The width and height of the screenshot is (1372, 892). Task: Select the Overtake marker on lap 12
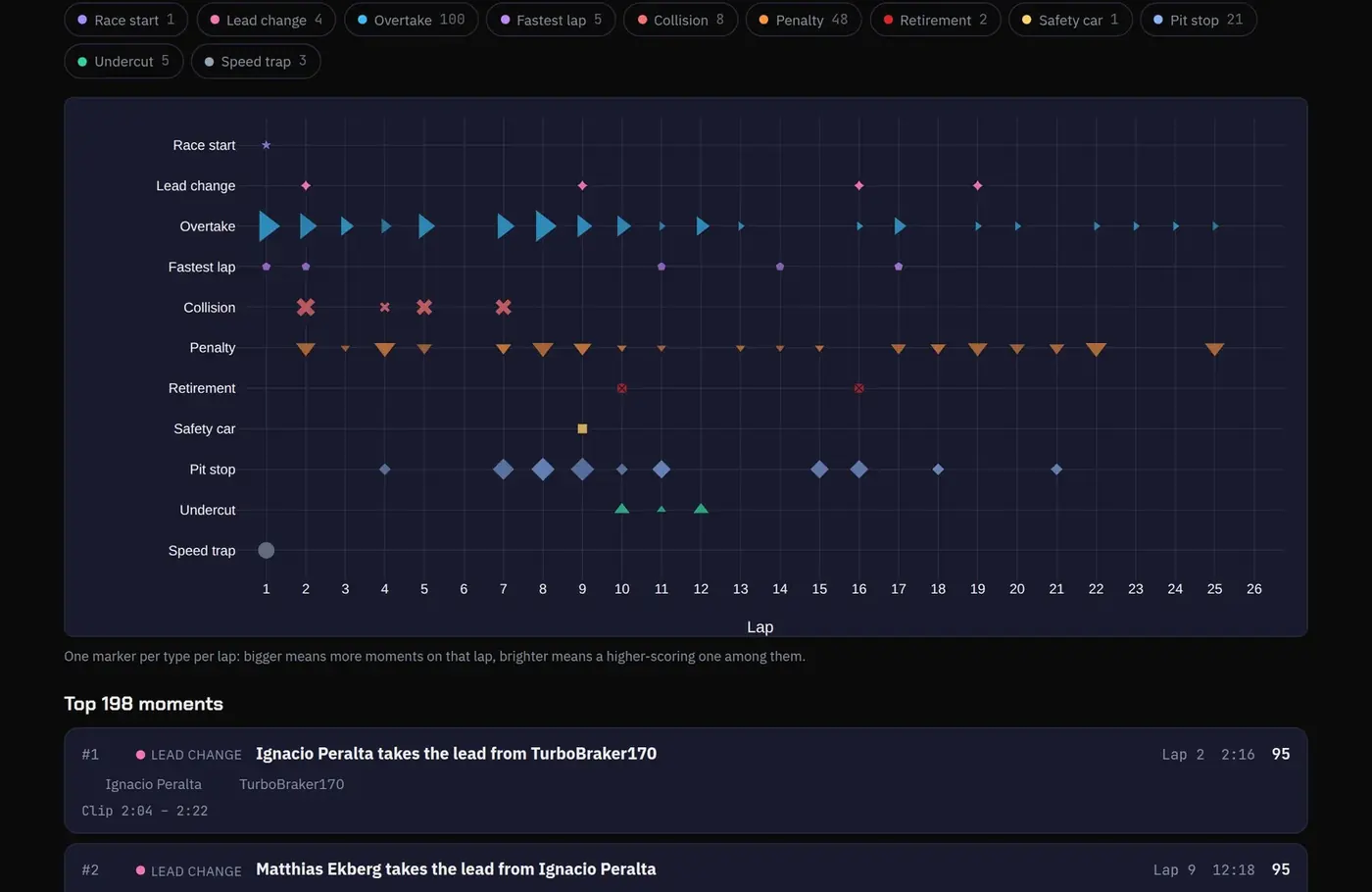(x=703, y=226)
